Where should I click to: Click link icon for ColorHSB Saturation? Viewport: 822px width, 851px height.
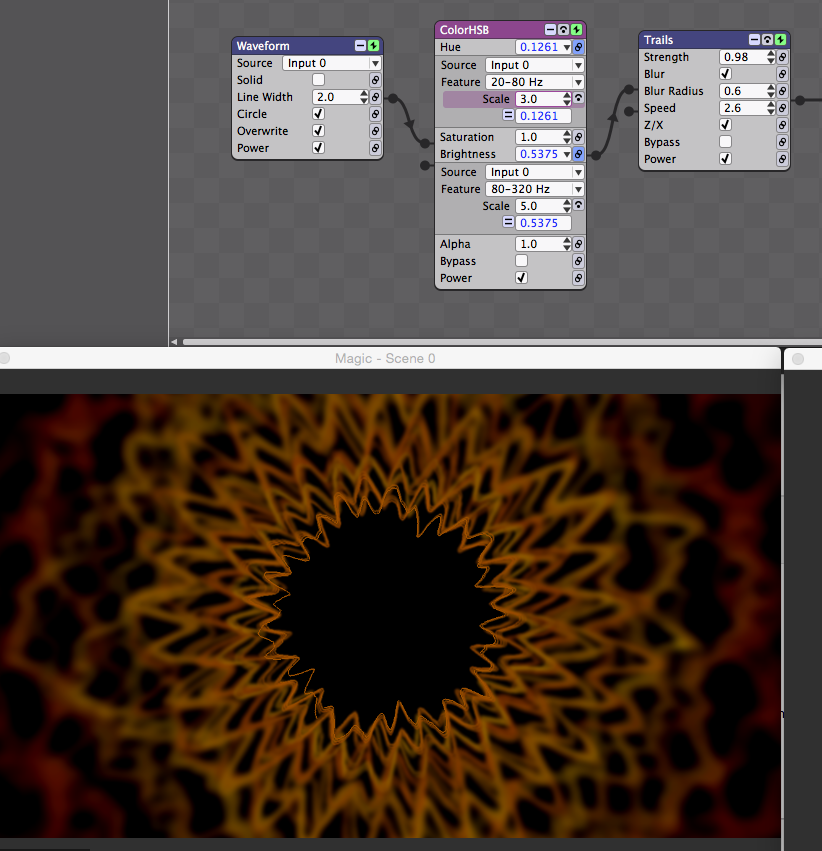[x=578, y=137]
